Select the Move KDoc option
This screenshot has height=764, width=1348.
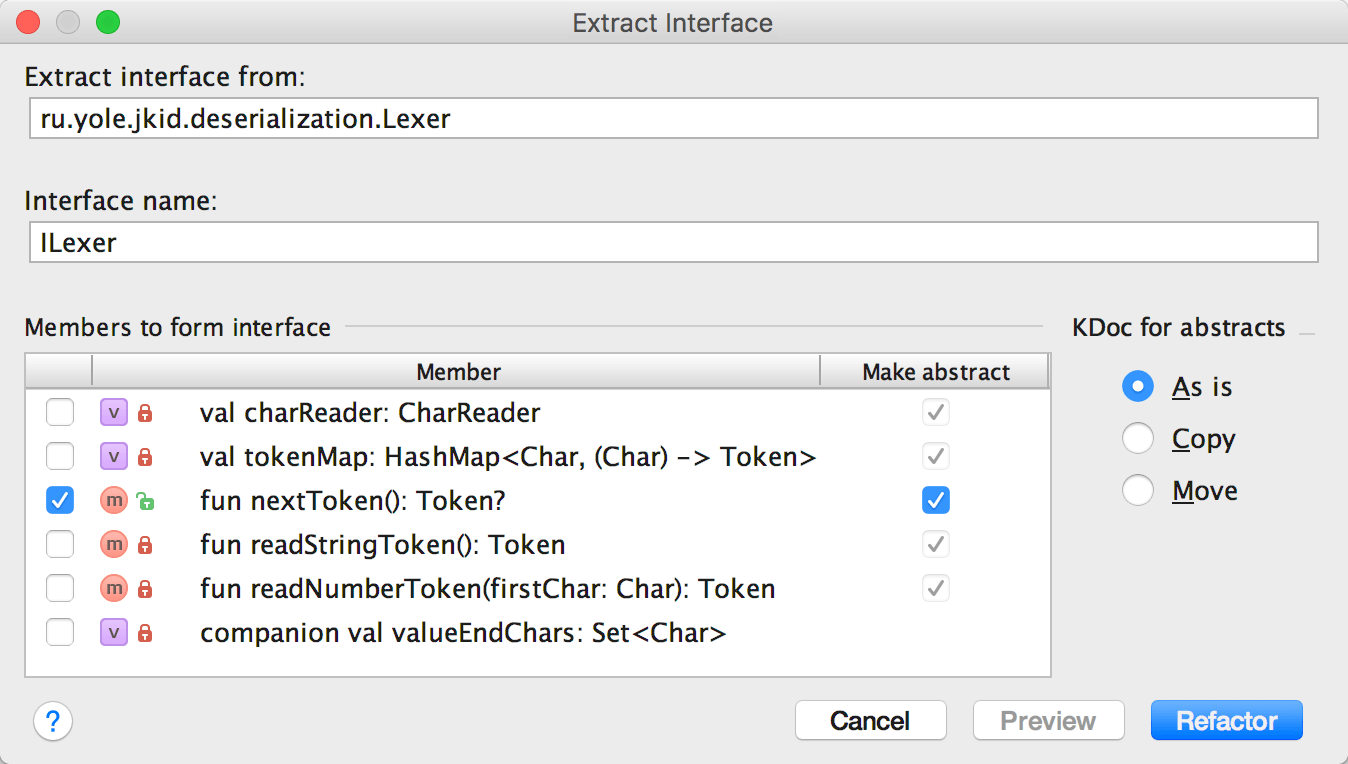pos(1138,491)
